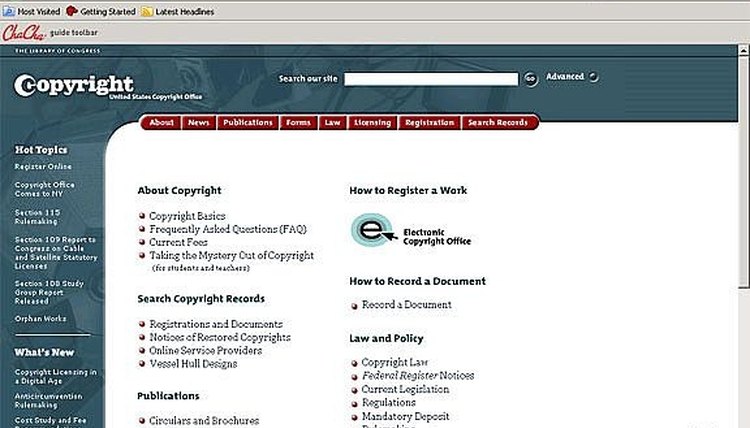Screen dimensions: 750x428
Task: Open the Register Online hot topic
Action: (x=43, y=166)
